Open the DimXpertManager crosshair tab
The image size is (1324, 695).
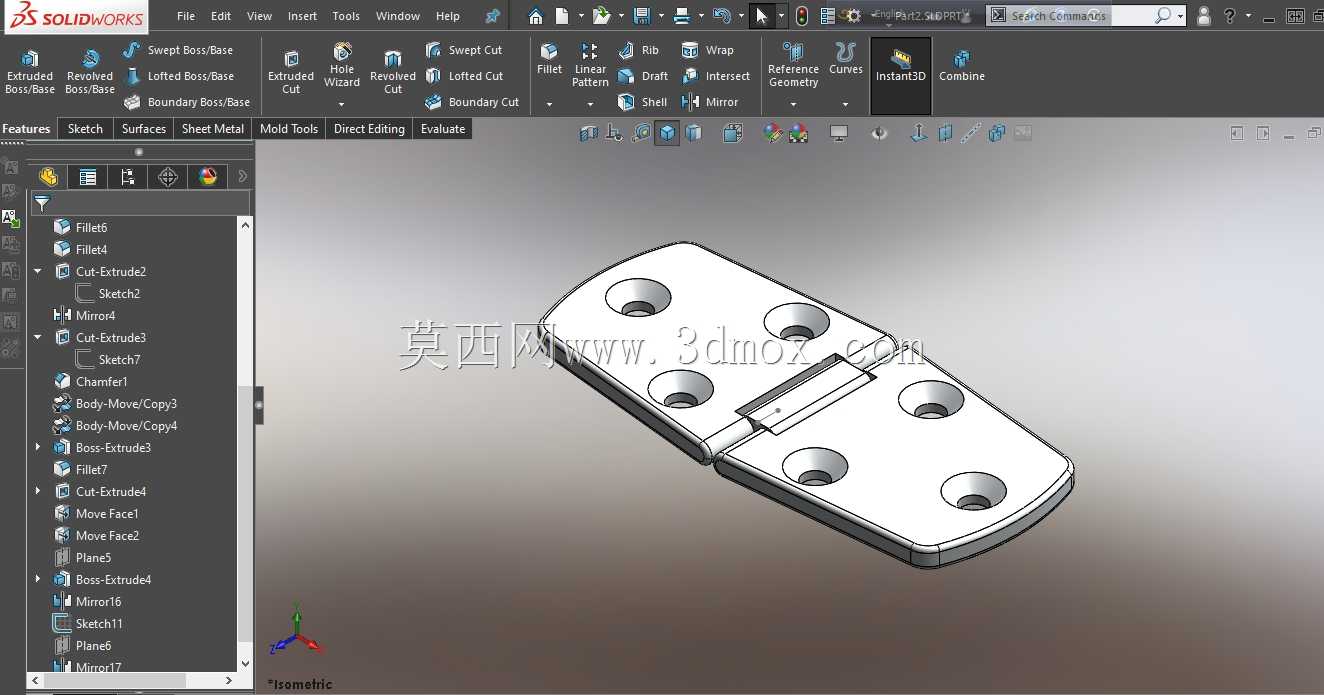click(168, 177)
